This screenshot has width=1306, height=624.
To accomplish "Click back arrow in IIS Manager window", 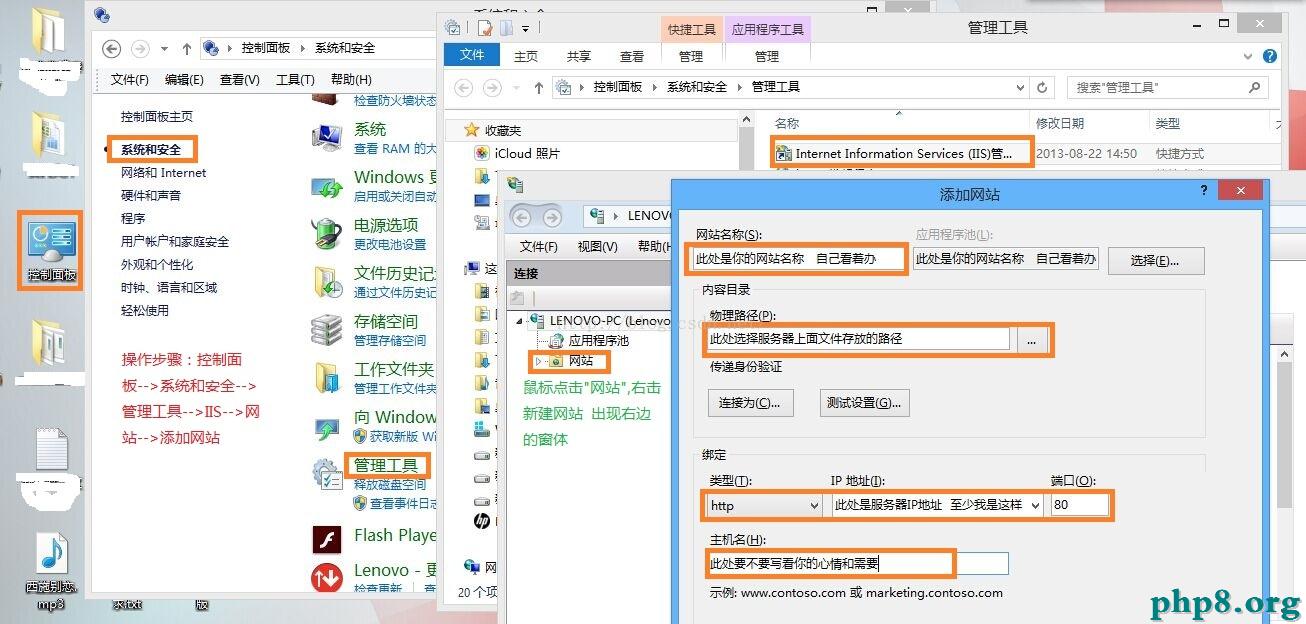I will [x=524, y=216].
